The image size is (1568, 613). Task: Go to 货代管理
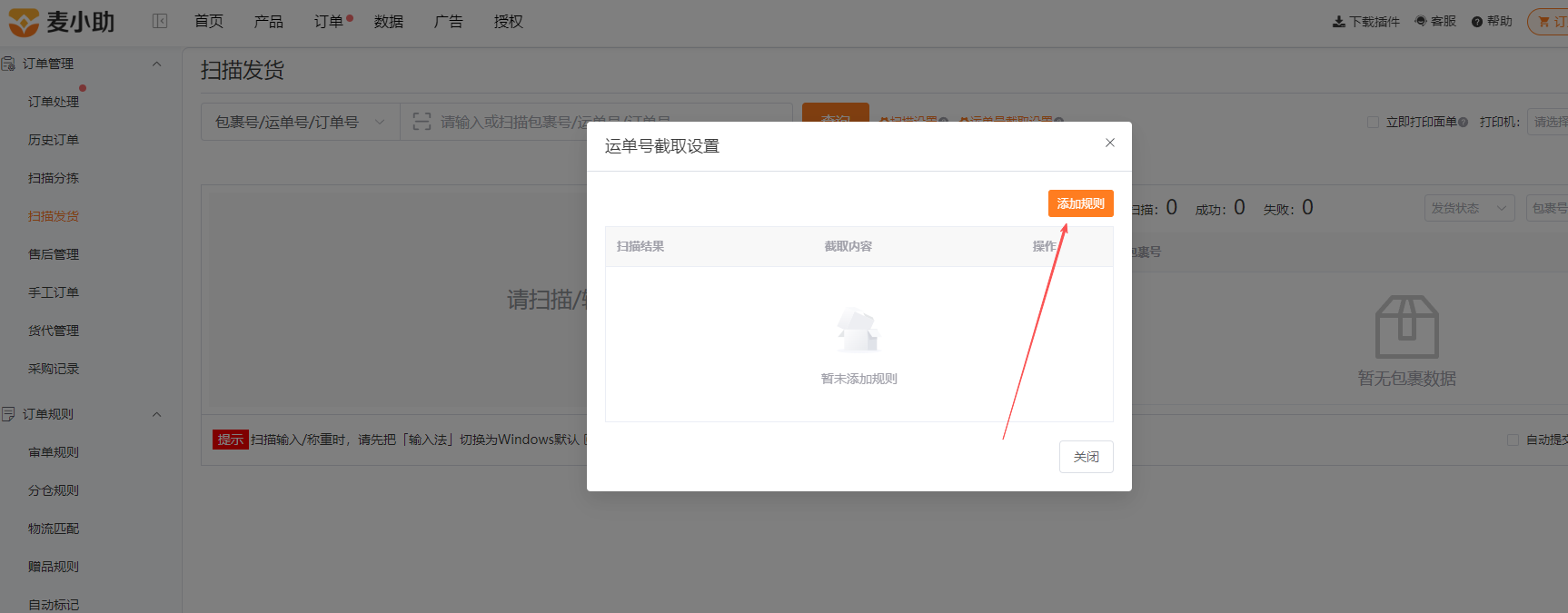tap(54, 331)
